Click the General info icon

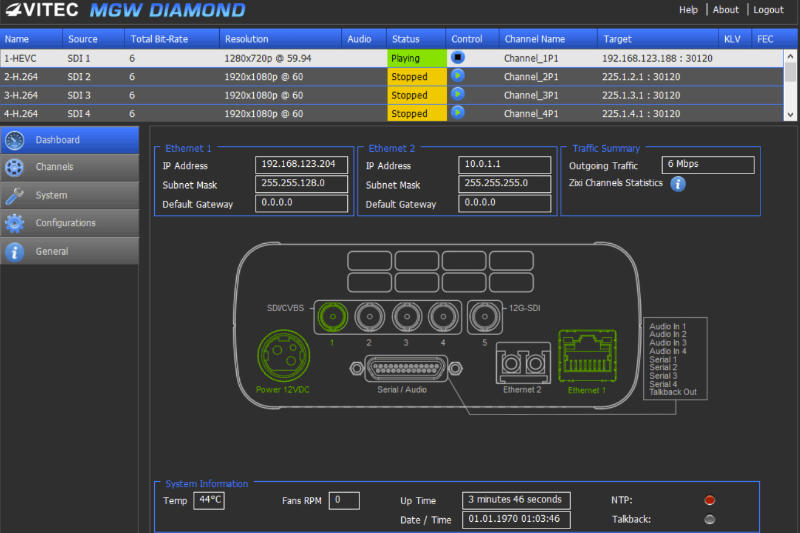tap(14, 251)
